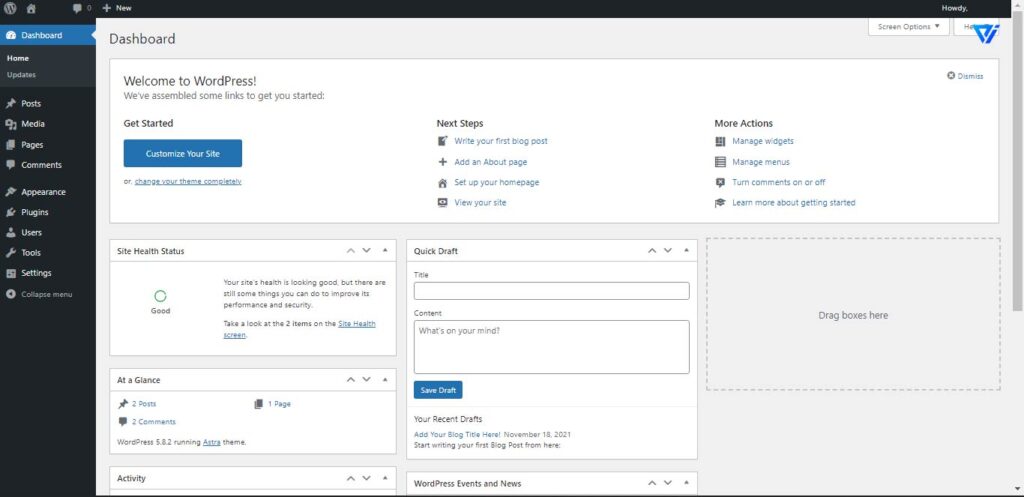Open the 2 Comments link
1024x497 pixels.
click(x=153, y=422)
